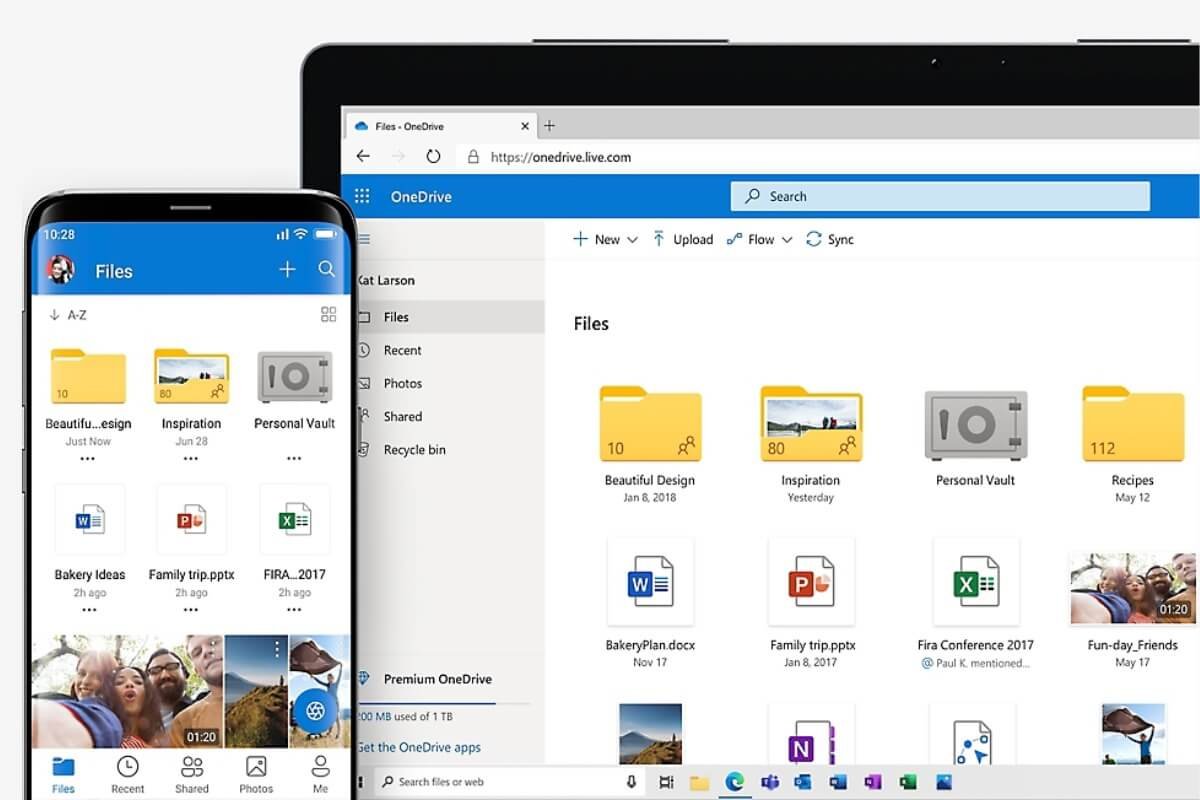Toggle the A-Z sort order on phone
Screen dimensions: 1200x800
(68, 314)
